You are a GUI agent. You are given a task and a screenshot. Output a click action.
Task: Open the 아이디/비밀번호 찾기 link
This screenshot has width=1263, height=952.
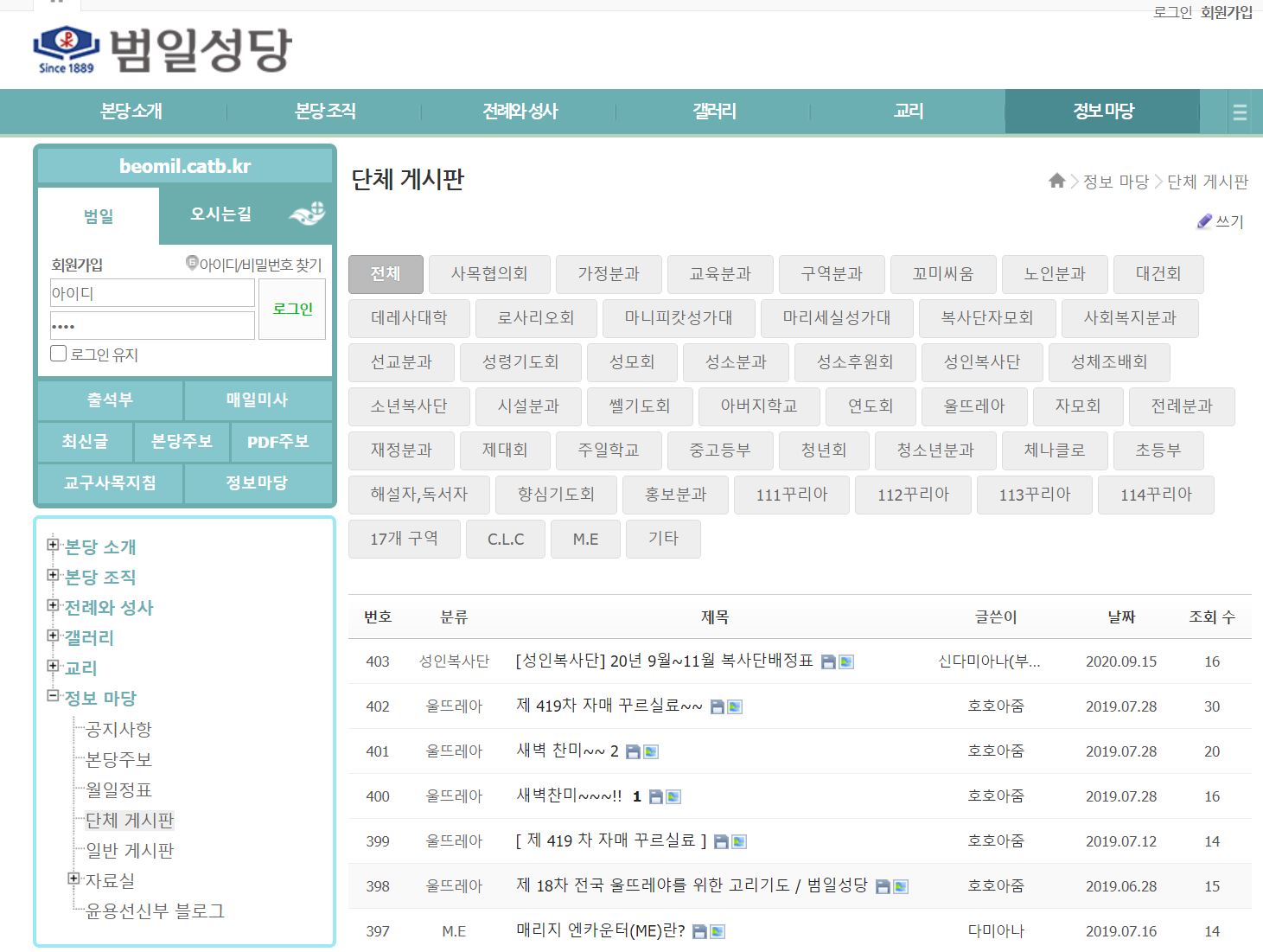tap(259, 265)
